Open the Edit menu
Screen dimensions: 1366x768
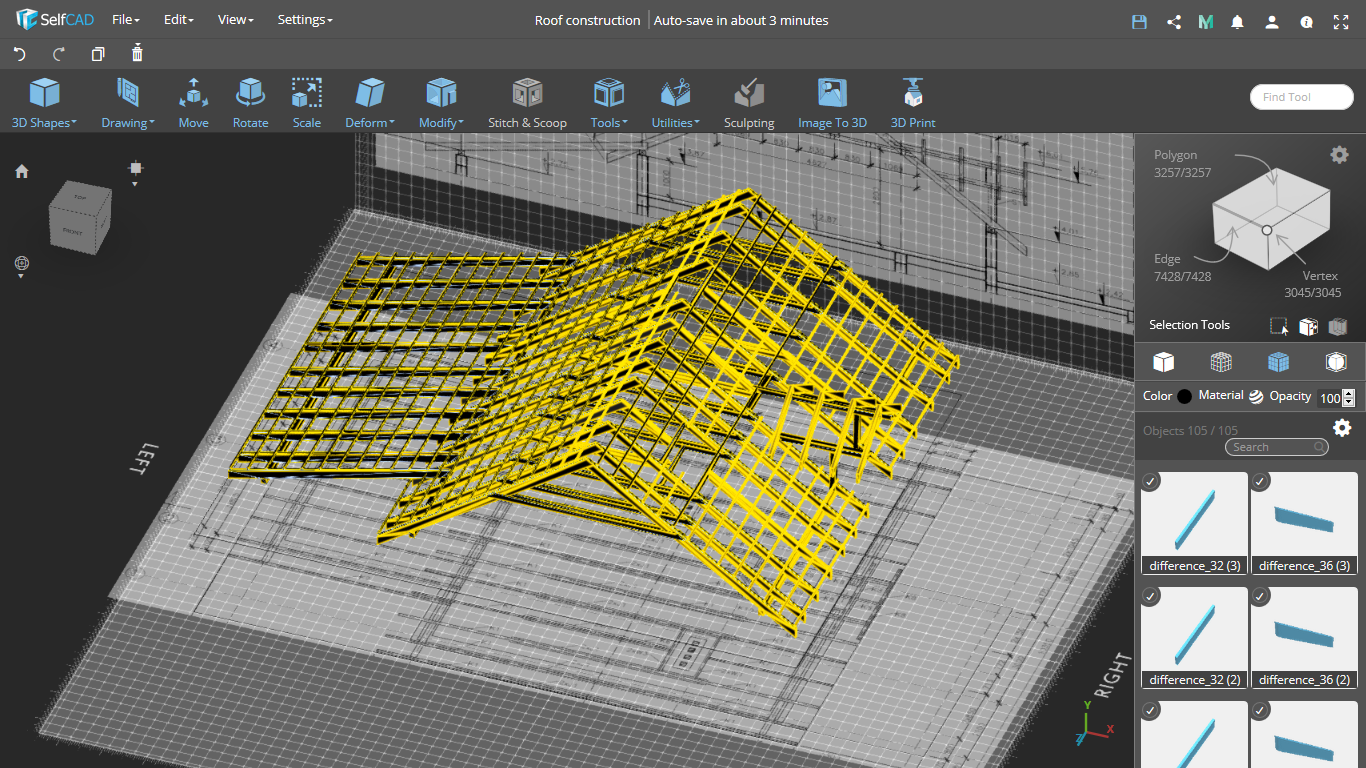[x=178, y=20]
